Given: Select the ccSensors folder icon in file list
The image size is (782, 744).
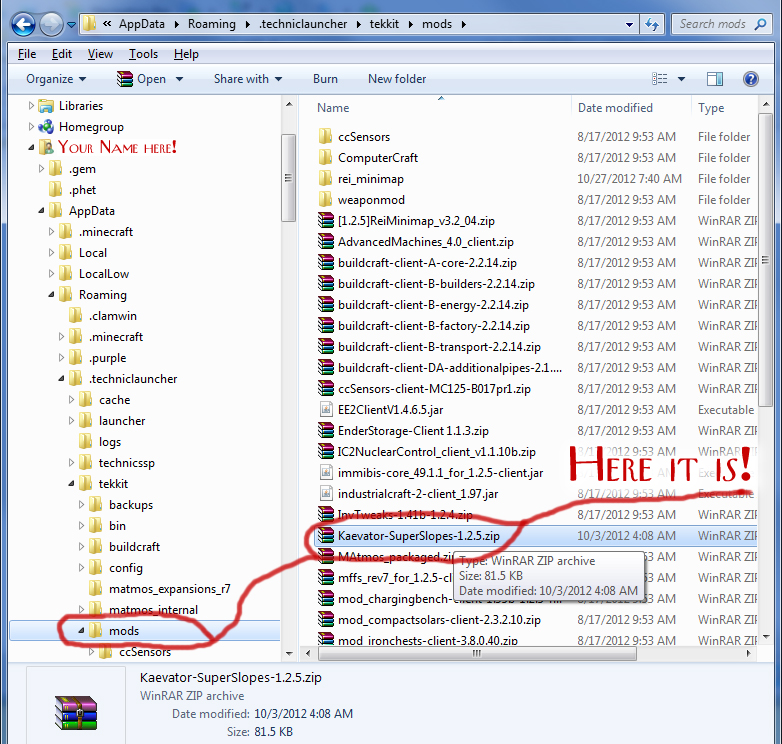Looking at the screenshot, I should [x=326, y=136].
